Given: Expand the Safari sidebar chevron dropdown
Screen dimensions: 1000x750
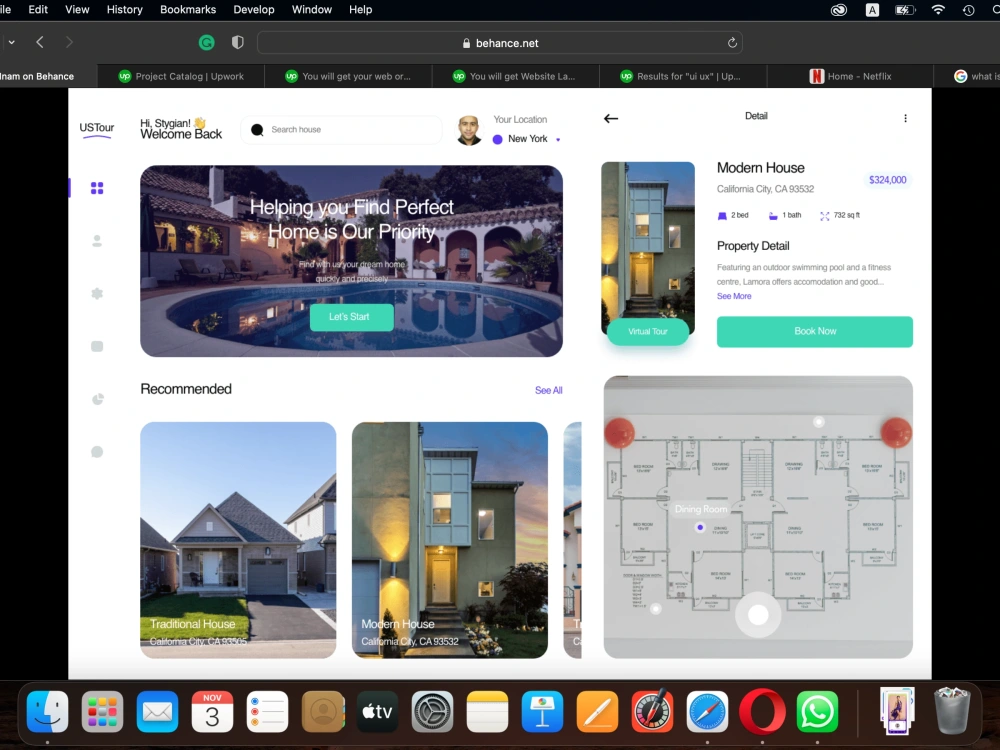Looking at the screenshot, I should click(11, 42).
